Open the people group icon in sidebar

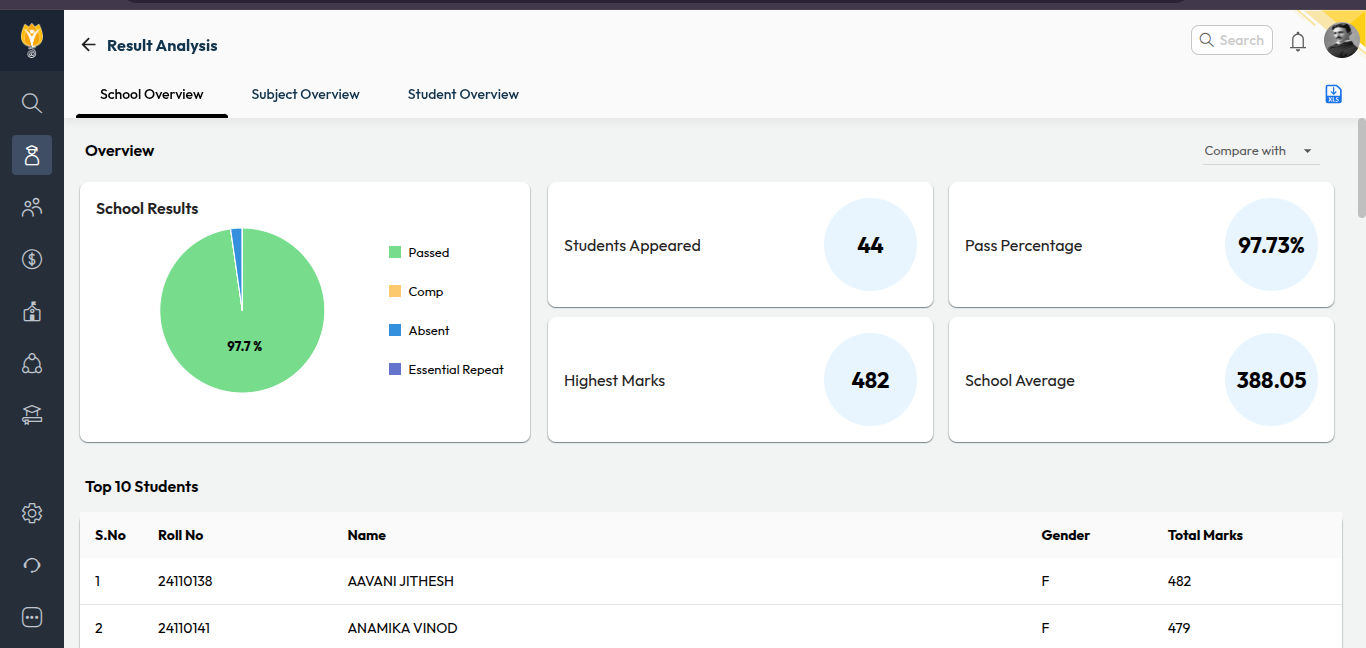(32, 207)
